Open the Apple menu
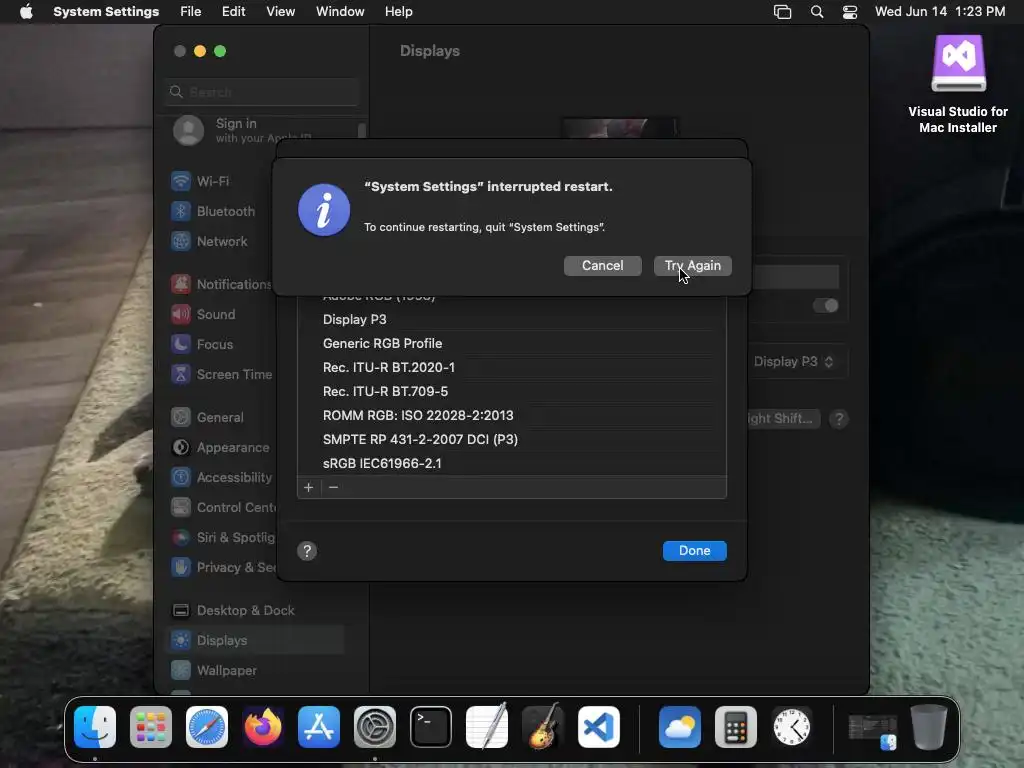The height and width of the screenshot is (768, 1024). click(x=26, y=12)
